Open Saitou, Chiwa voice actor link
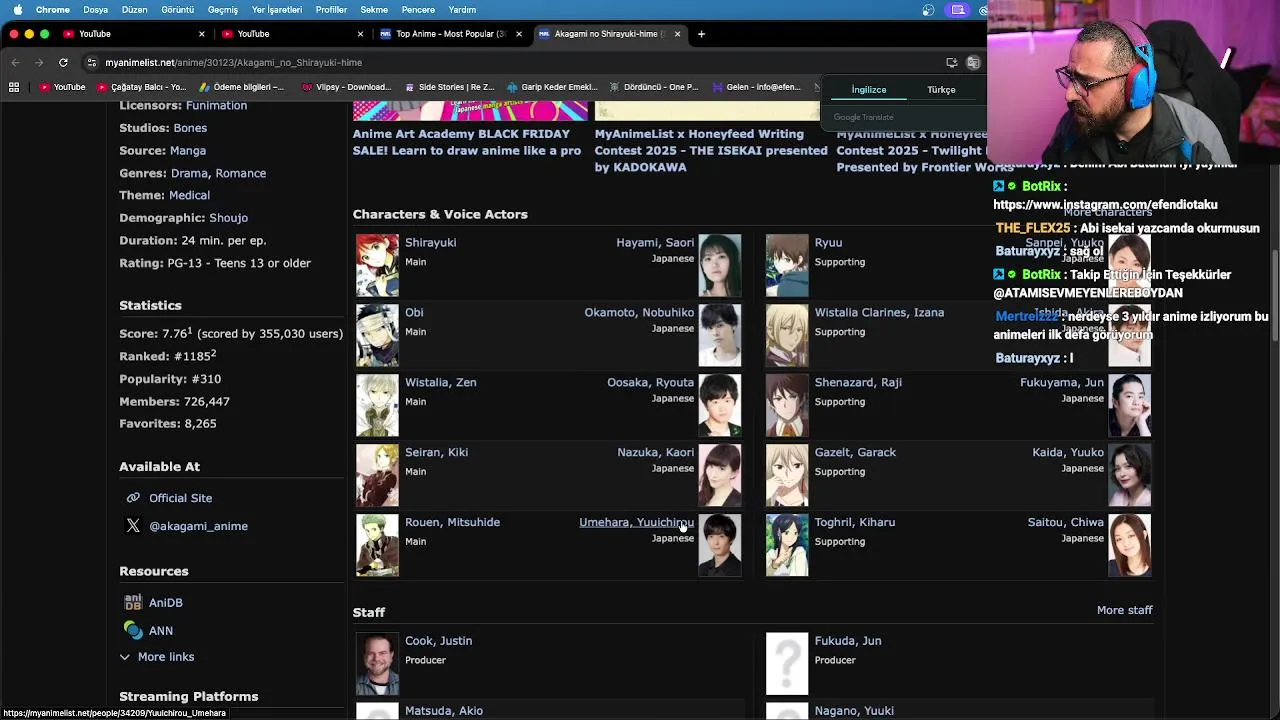Viewport: 1280px width, 720px height. [x=1066, y=522]
